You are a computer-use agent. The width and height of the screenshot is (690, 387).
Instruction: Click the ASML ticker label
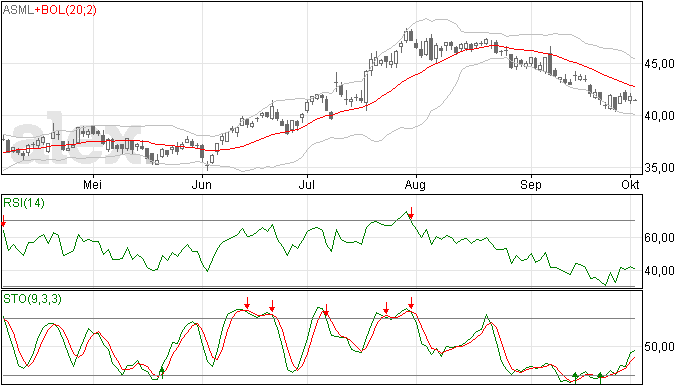pyautogui.click(x=18, y=10)
